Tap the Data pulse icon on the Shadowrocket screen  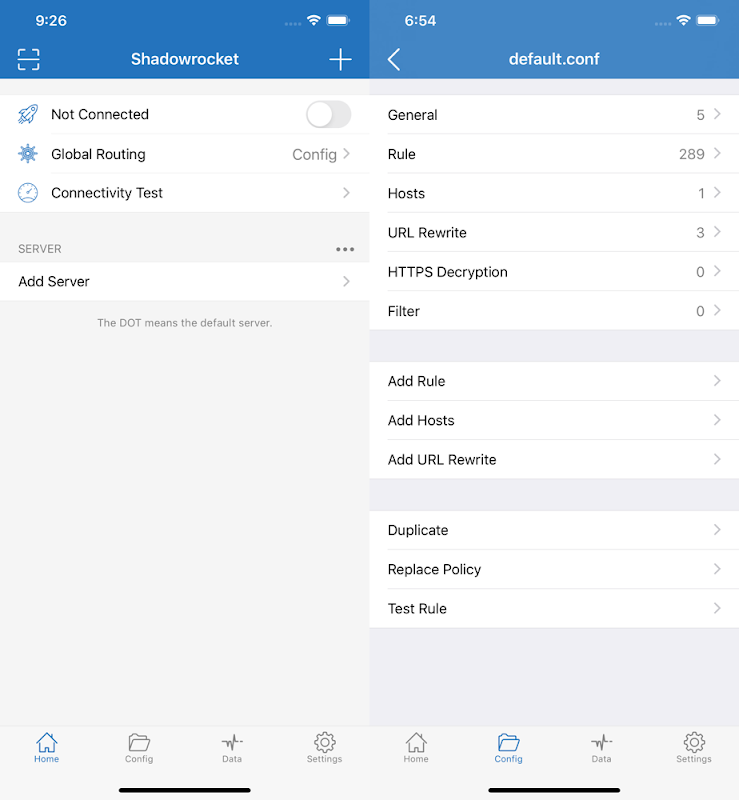pyautogui.click(x=232, y=742)
